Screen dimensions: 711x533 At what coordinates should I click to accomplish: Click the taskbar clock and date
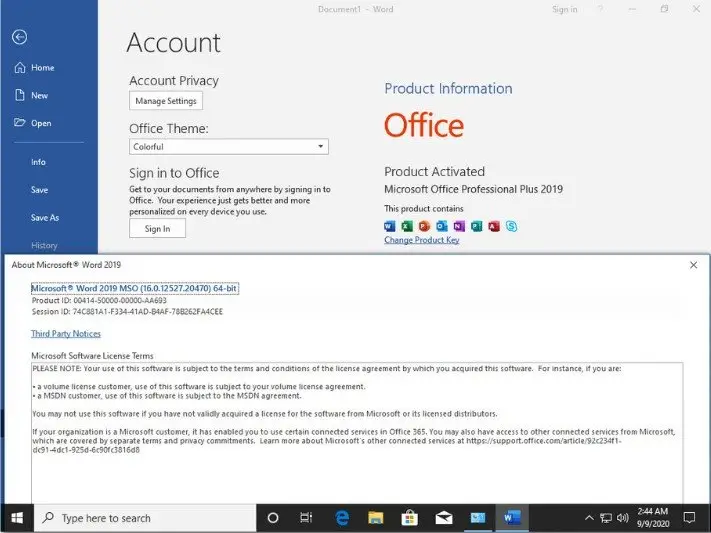(x=653, y=518)
